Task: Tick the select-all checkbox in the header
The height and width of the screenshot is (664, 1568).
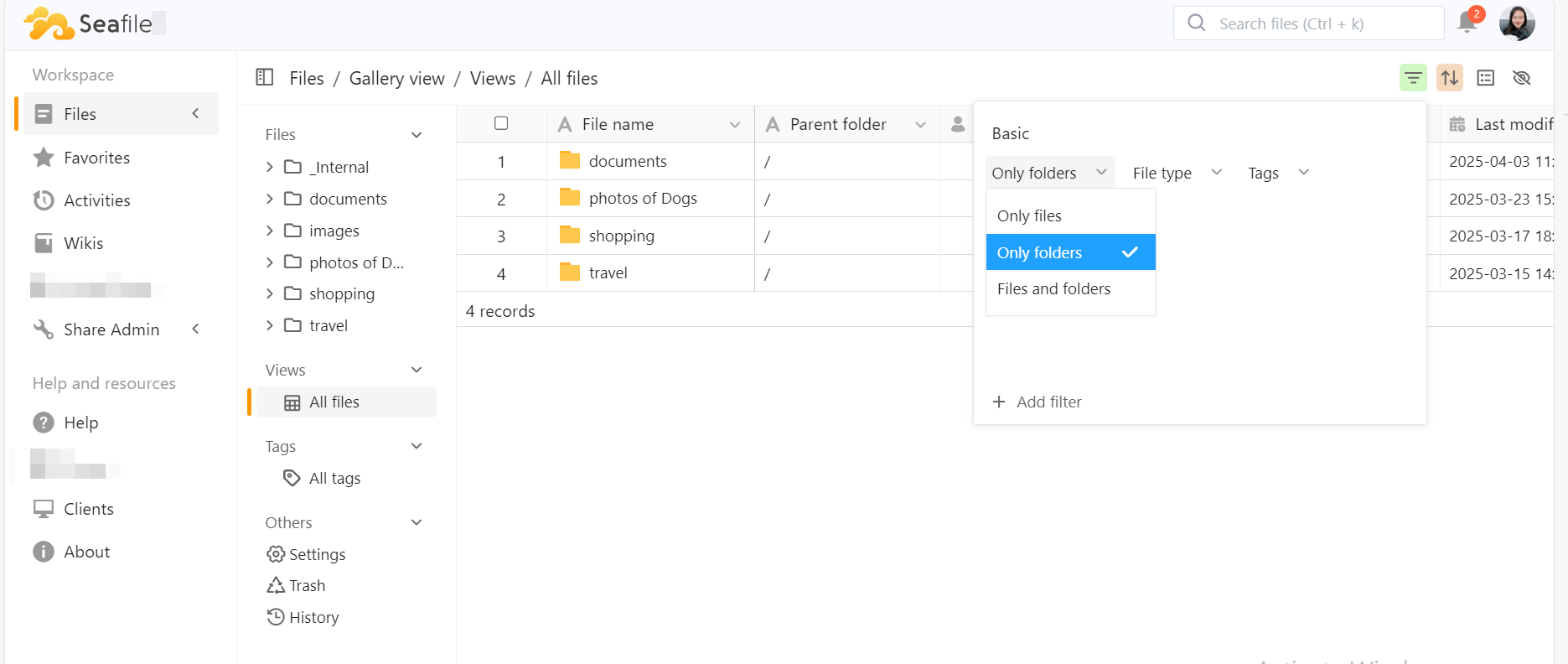Action: pos(501,123)
